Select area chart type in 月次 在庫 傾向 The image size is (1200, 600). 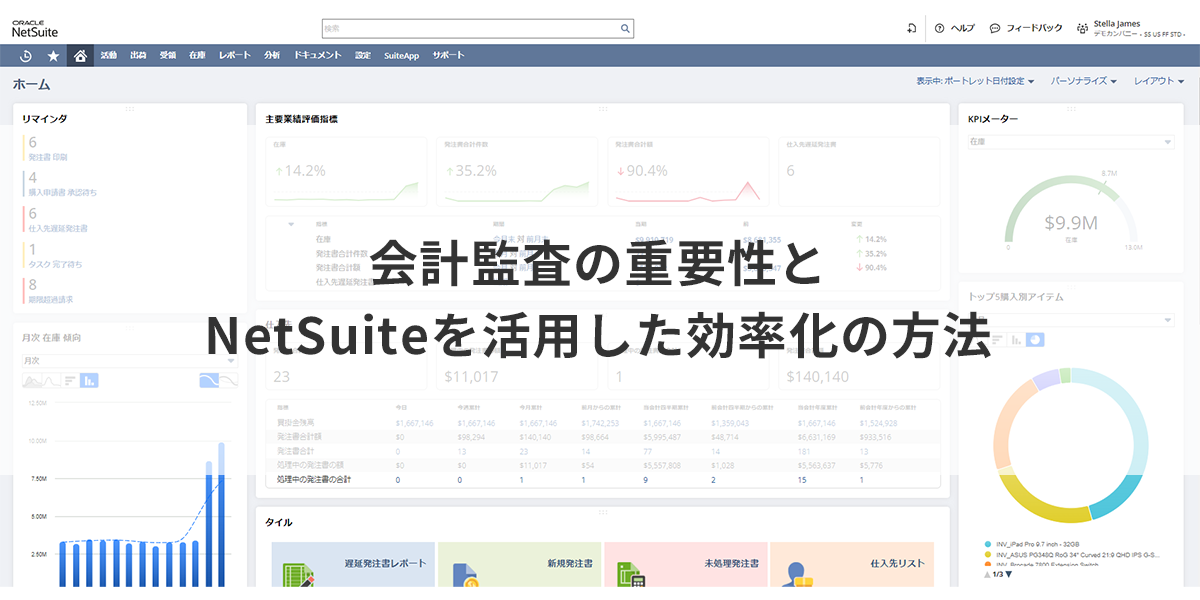tap(34, 380)
